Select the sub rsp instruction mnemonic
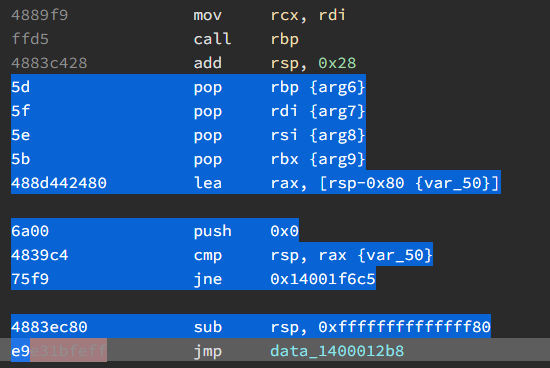Screen dimensions: 550x368 coord(208,327)
